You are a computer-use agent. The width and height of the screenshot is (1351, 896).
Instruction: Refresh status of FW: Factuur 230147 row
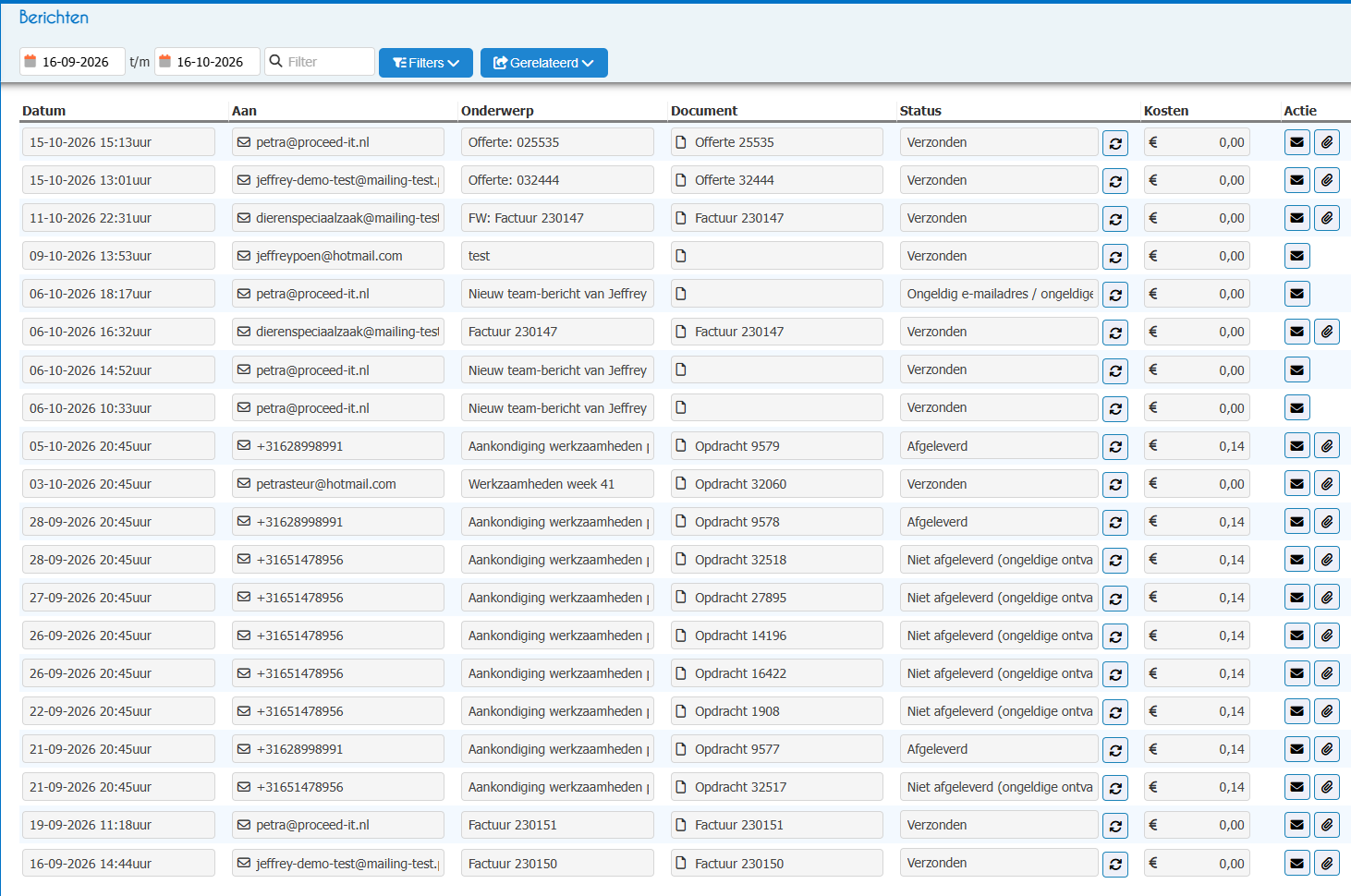(1115, 219)
